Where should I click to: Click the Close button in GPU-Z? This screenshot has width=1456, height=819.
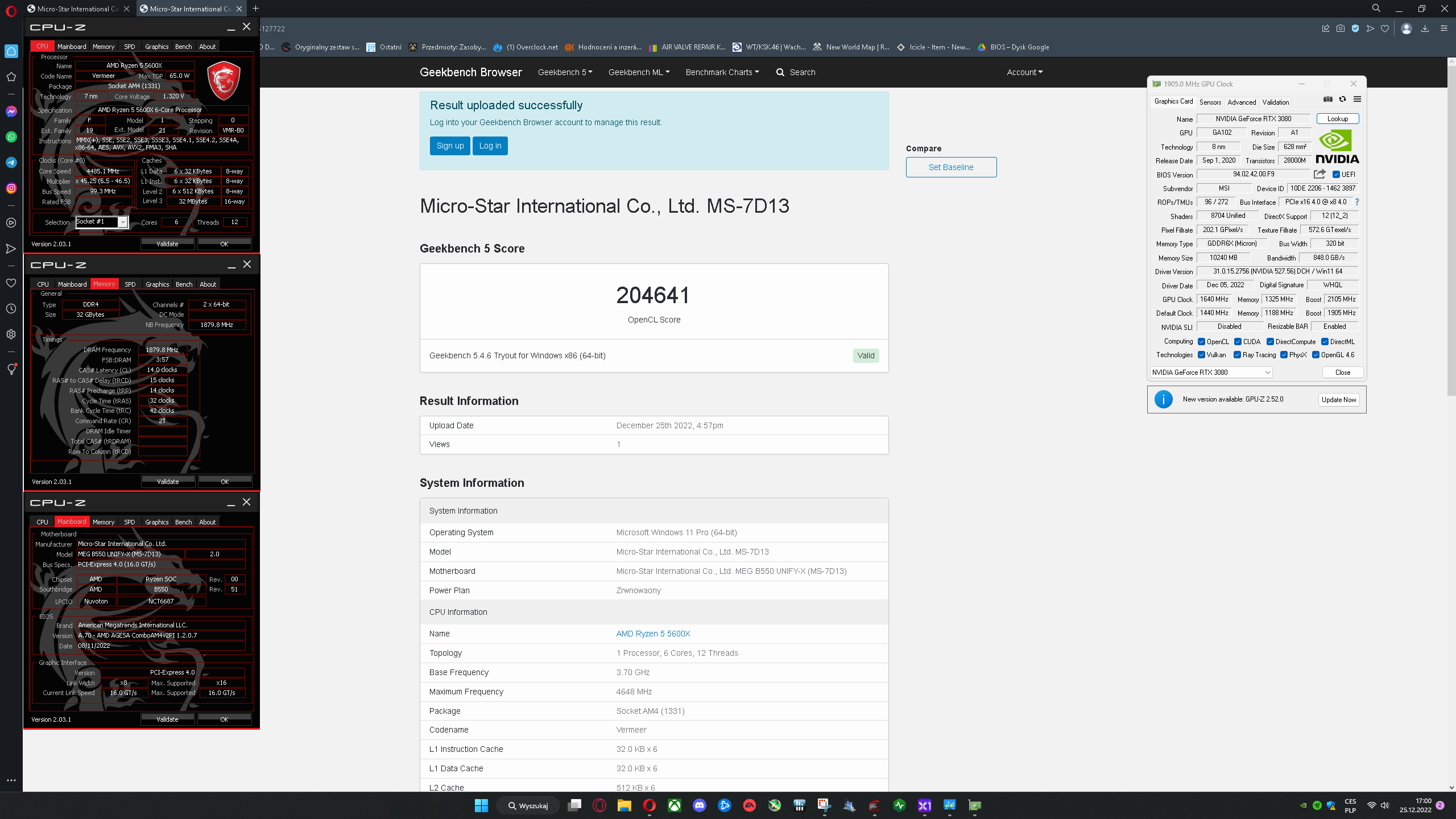1342,373
